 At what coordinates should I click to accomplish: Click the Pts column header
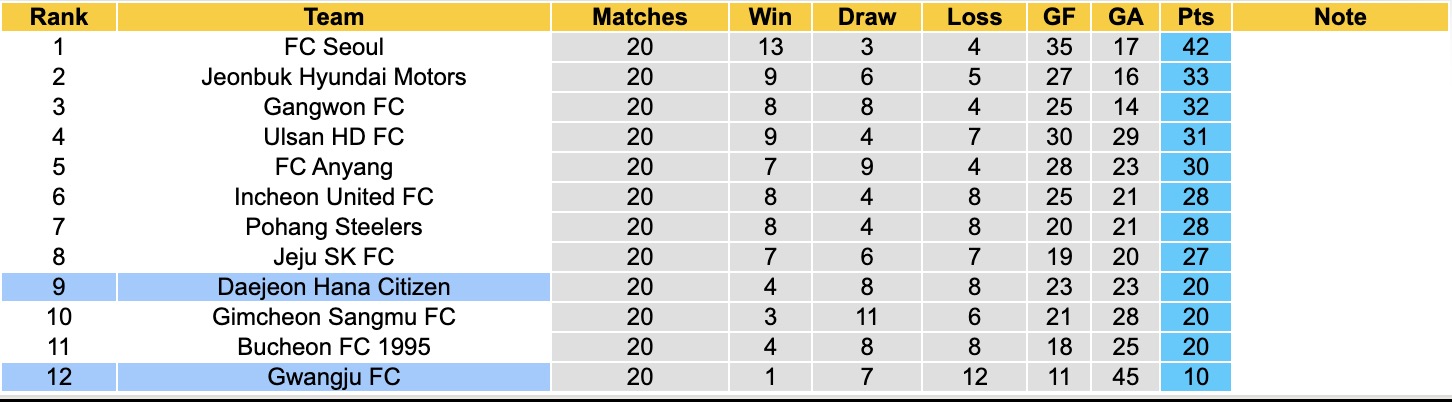click(x=1195, y=17)
